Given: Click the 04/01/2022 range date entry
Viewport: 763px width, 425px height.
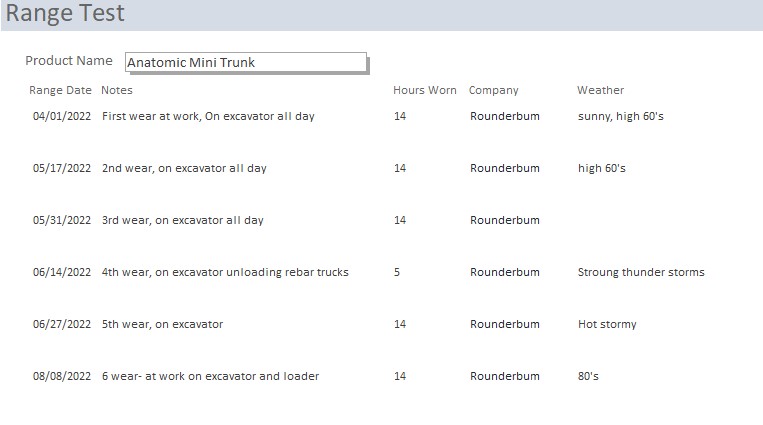Looking at the screenshot, I should click(62, 116).
